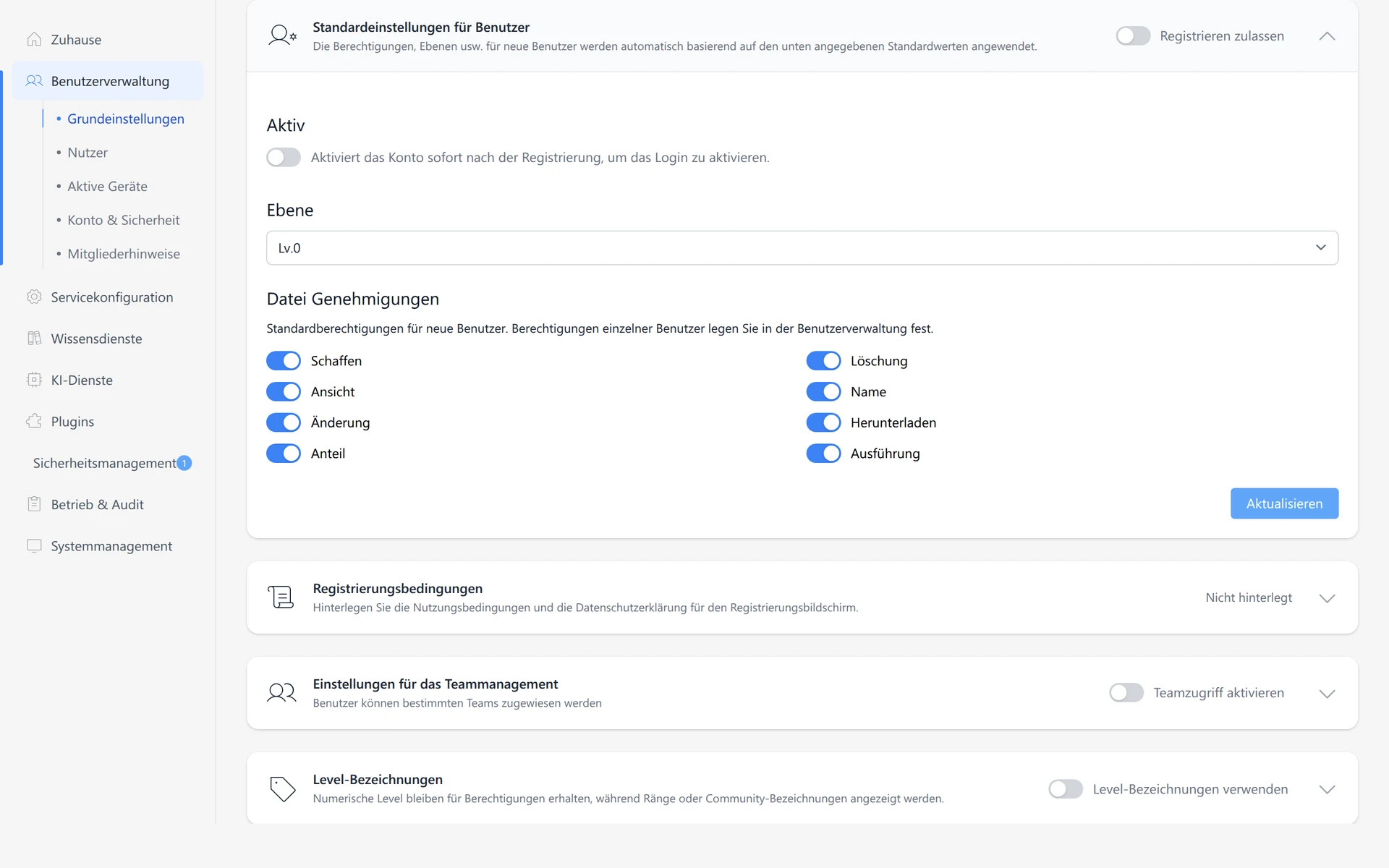Screen dimensions: 1389x868
Task: Click the Zuhause home icon
Action: click(34, 39)
